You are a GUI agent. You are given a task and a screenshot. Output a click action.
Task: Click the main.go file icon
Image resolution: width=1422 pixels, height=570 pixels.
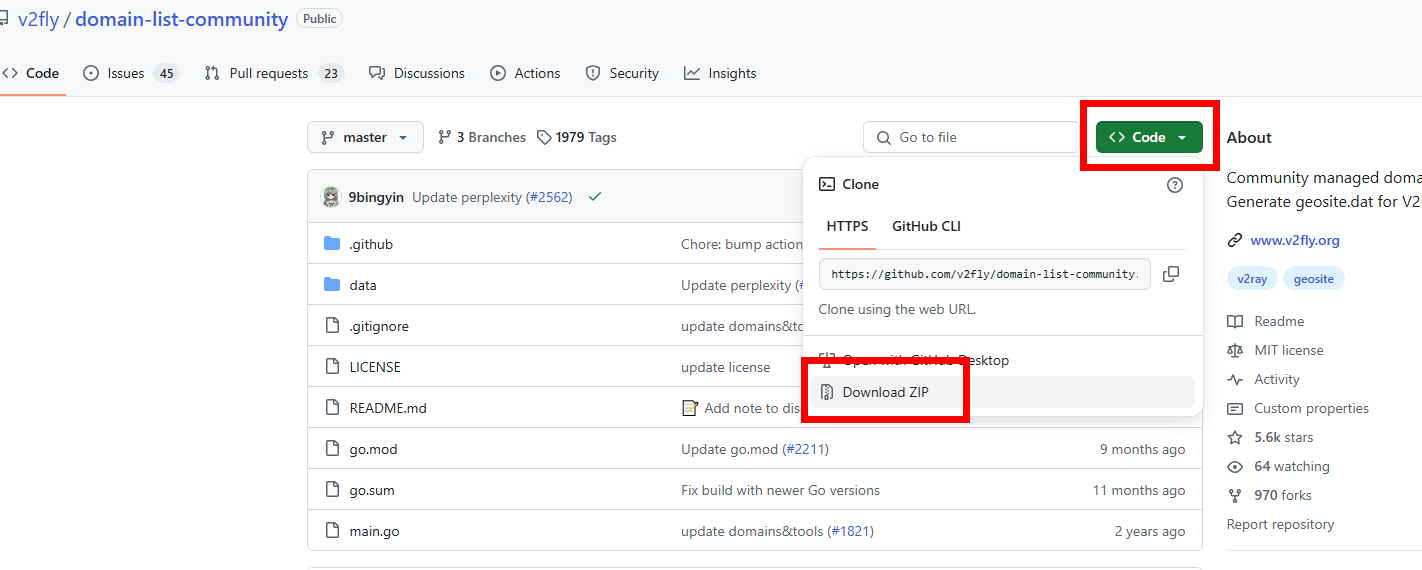tap(332, 531)
